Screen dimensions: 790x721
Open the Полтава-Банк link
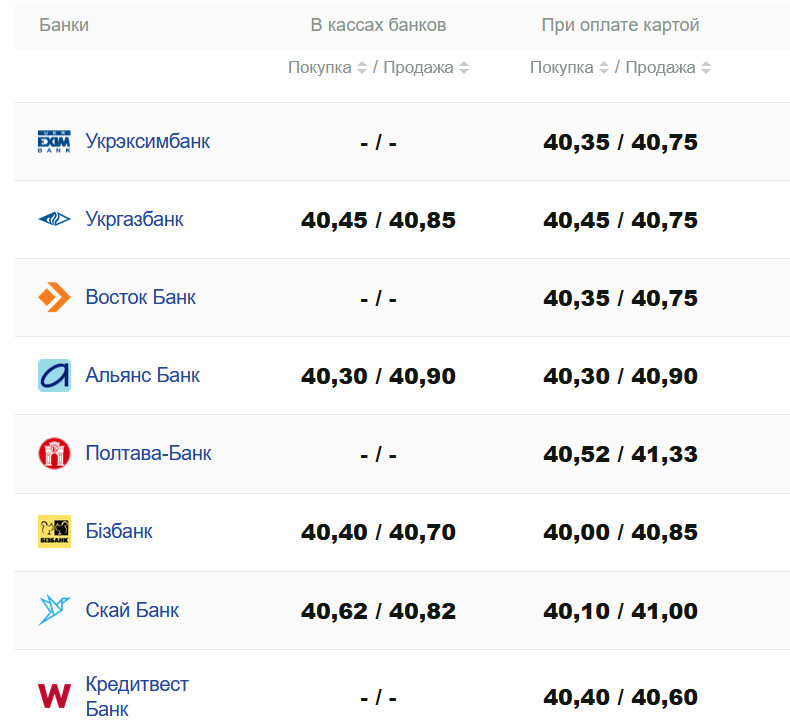pyautogui.click(x=149, y=453)
